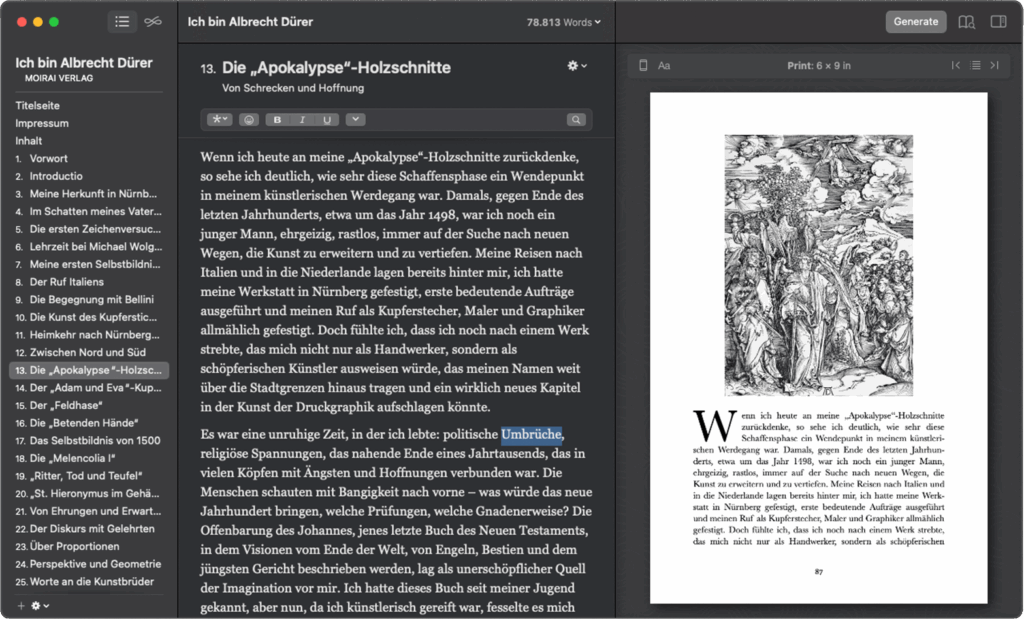The image size is (1024, 619).
Task: Insert a symbol with the emoji button
Action: tap(249, 119)
